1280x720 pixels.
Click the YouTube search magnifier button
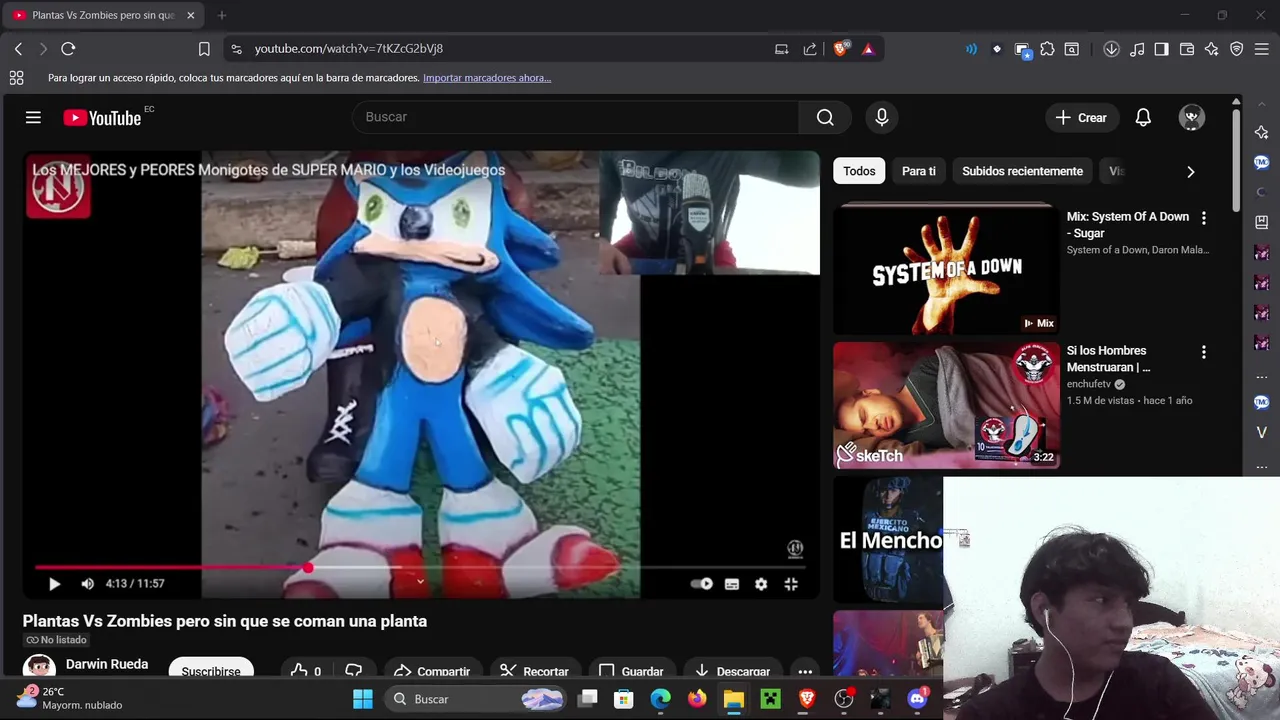coord(825,117)
